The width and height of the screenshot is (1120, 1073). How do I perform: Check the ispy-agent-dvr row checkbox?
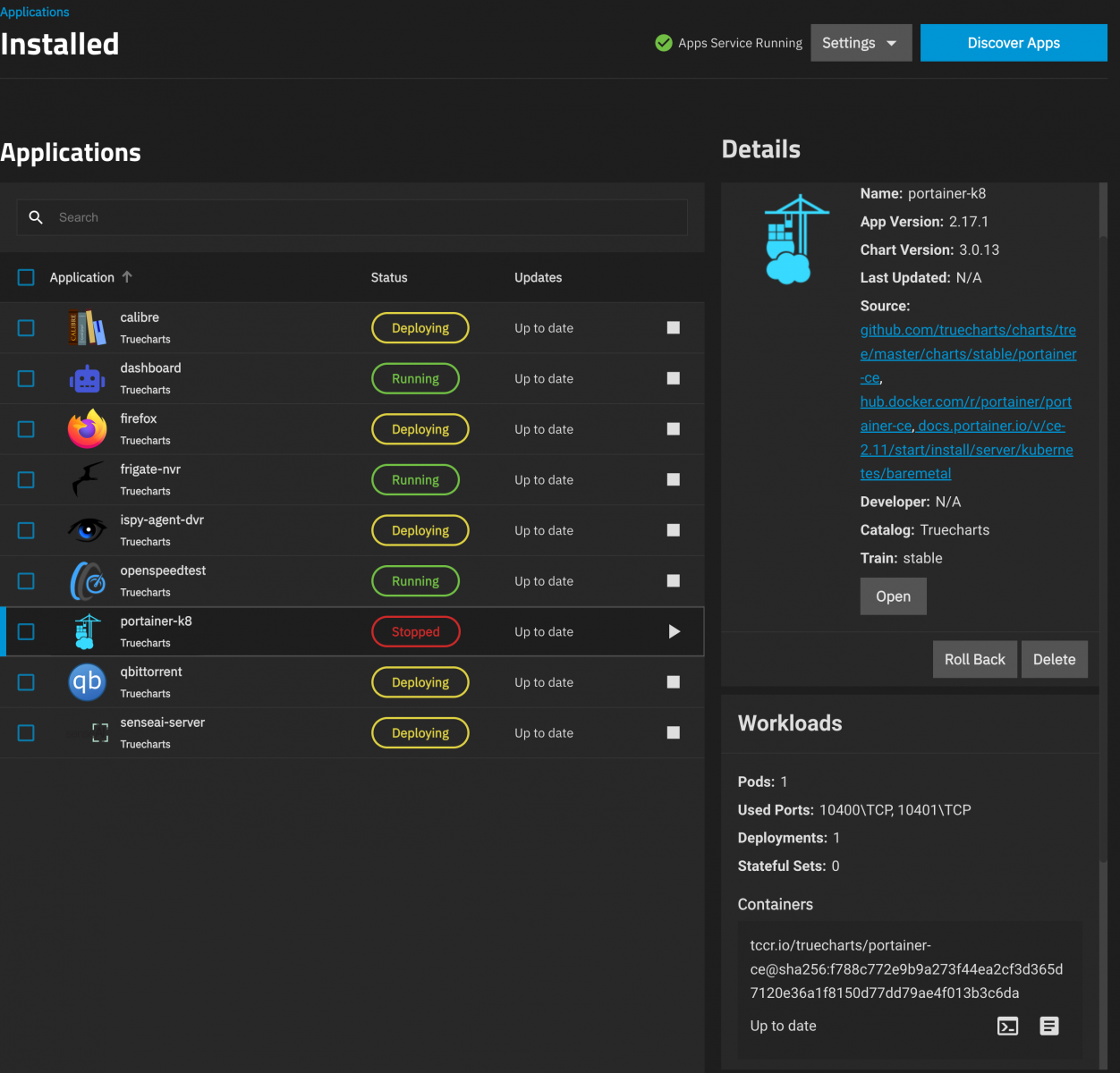click(26, 530)
